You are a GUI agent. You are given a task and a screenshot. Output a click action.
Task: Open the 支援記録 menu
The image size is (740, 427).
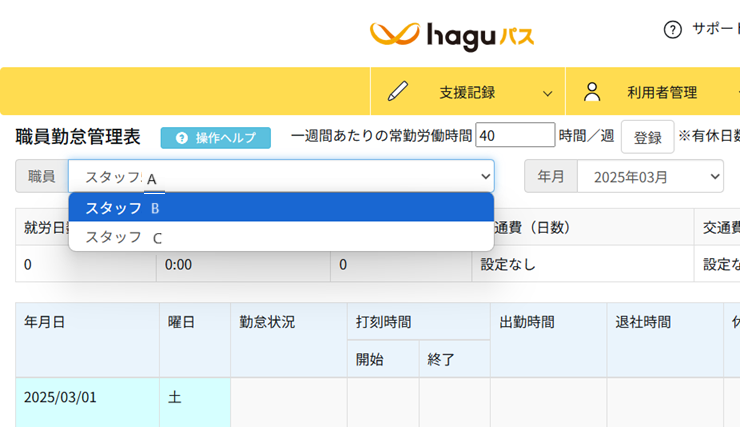(467, 92)
